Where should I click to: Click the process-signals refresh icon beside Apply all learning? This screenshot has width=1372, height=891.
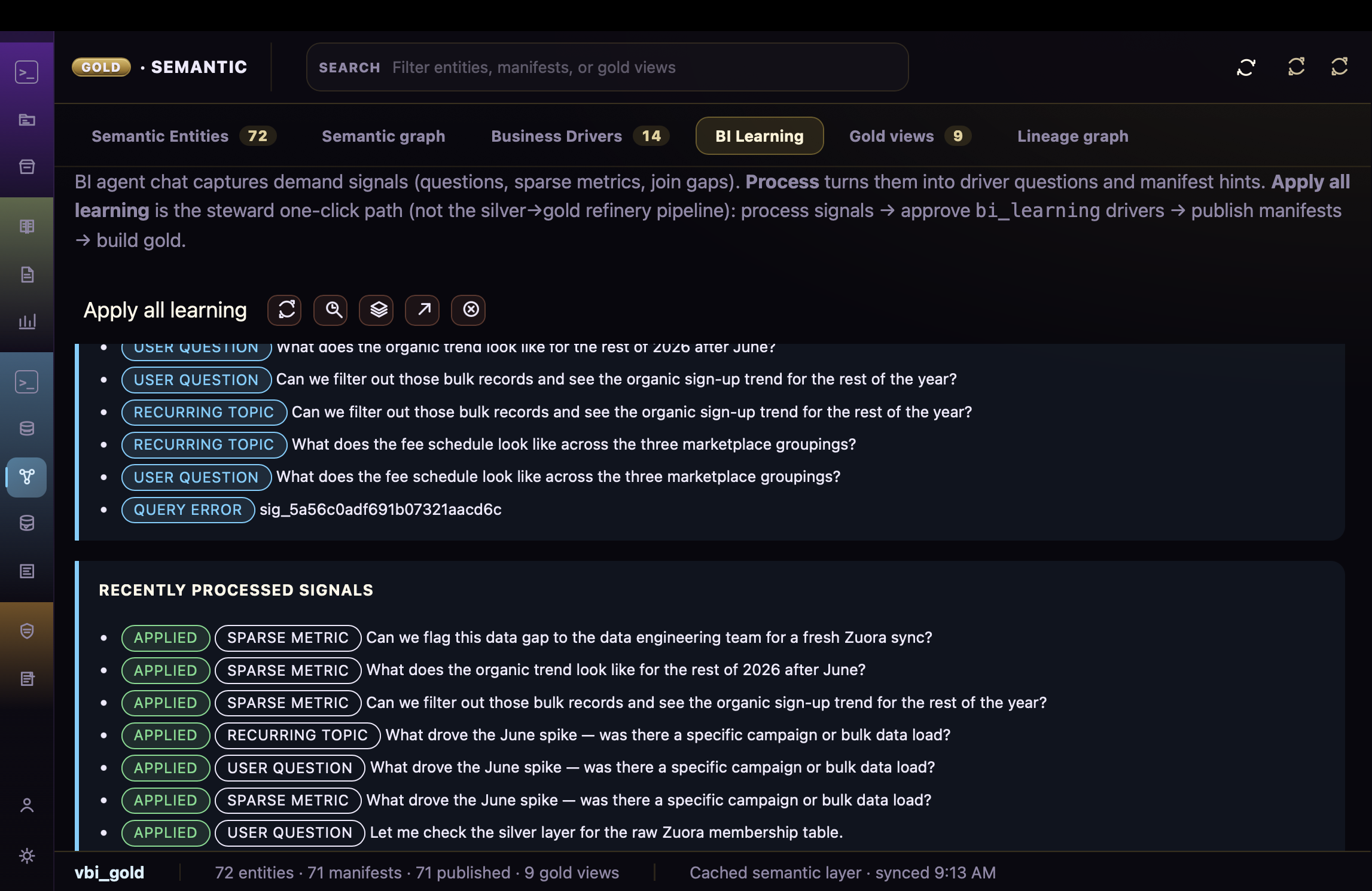[285, 310]
